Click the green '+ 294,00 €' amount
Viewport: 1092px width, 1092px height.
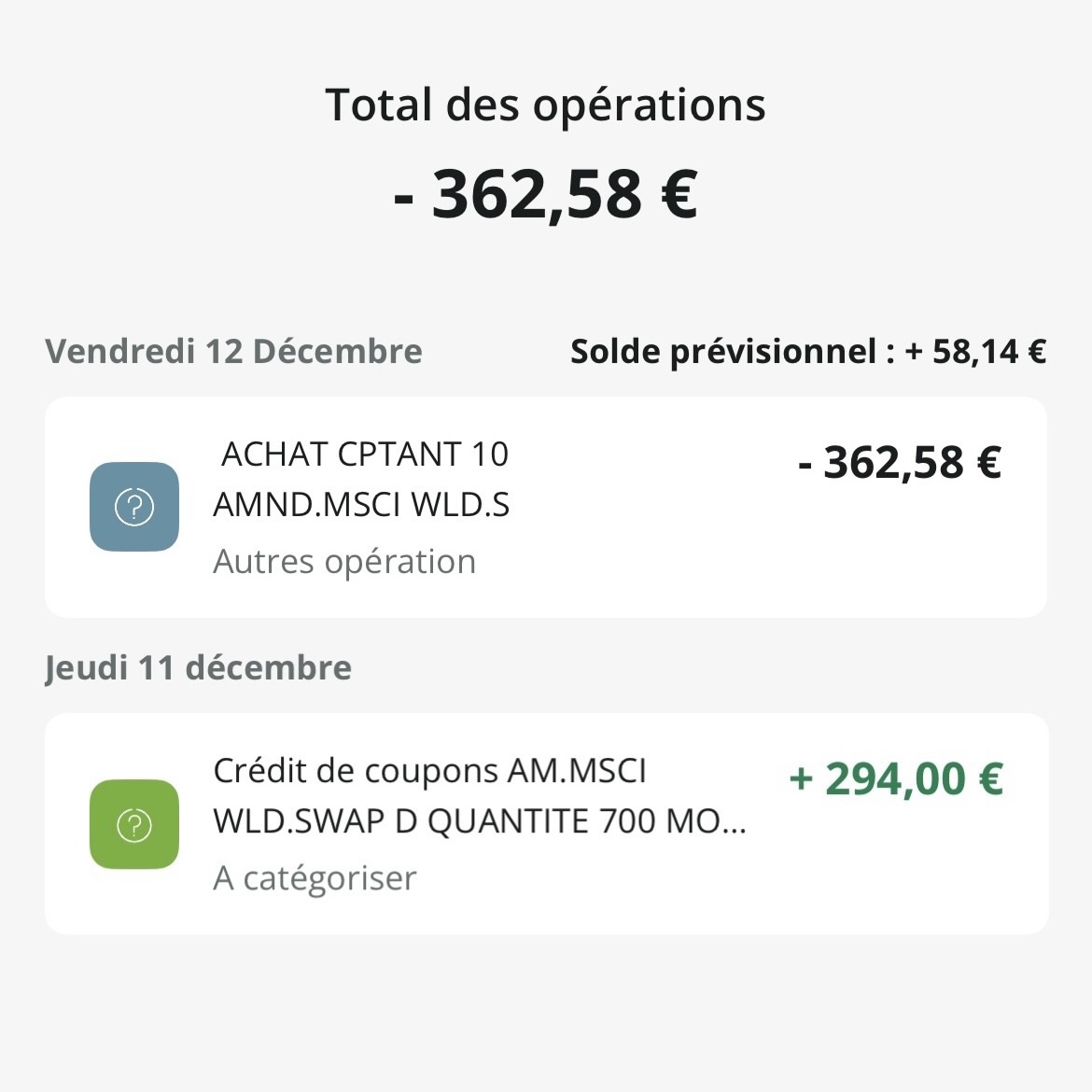point(896,778)
